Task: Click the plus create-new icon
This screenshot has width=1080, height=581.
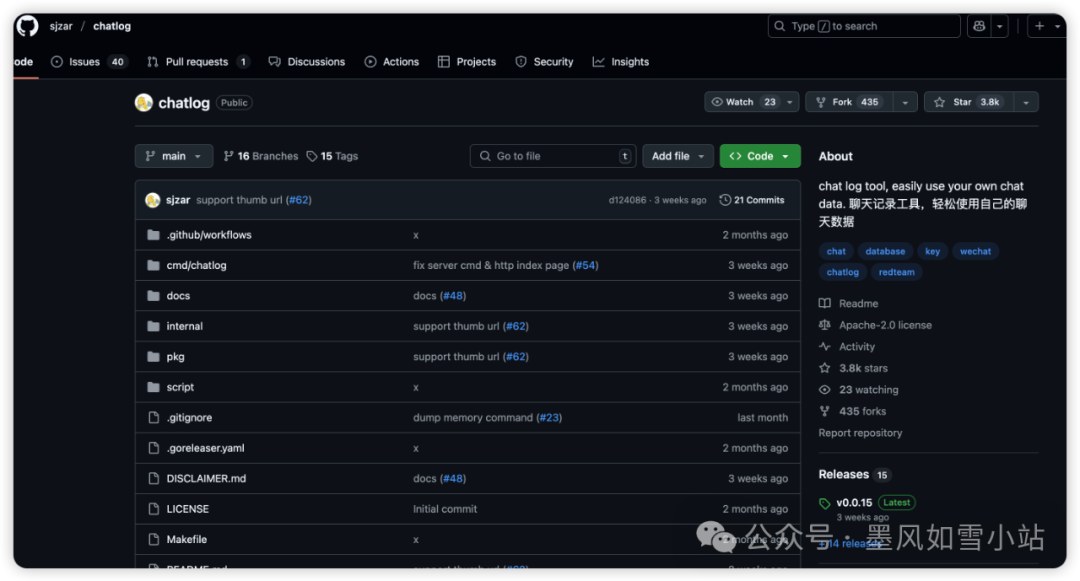Action: (x=1039, y=26)
